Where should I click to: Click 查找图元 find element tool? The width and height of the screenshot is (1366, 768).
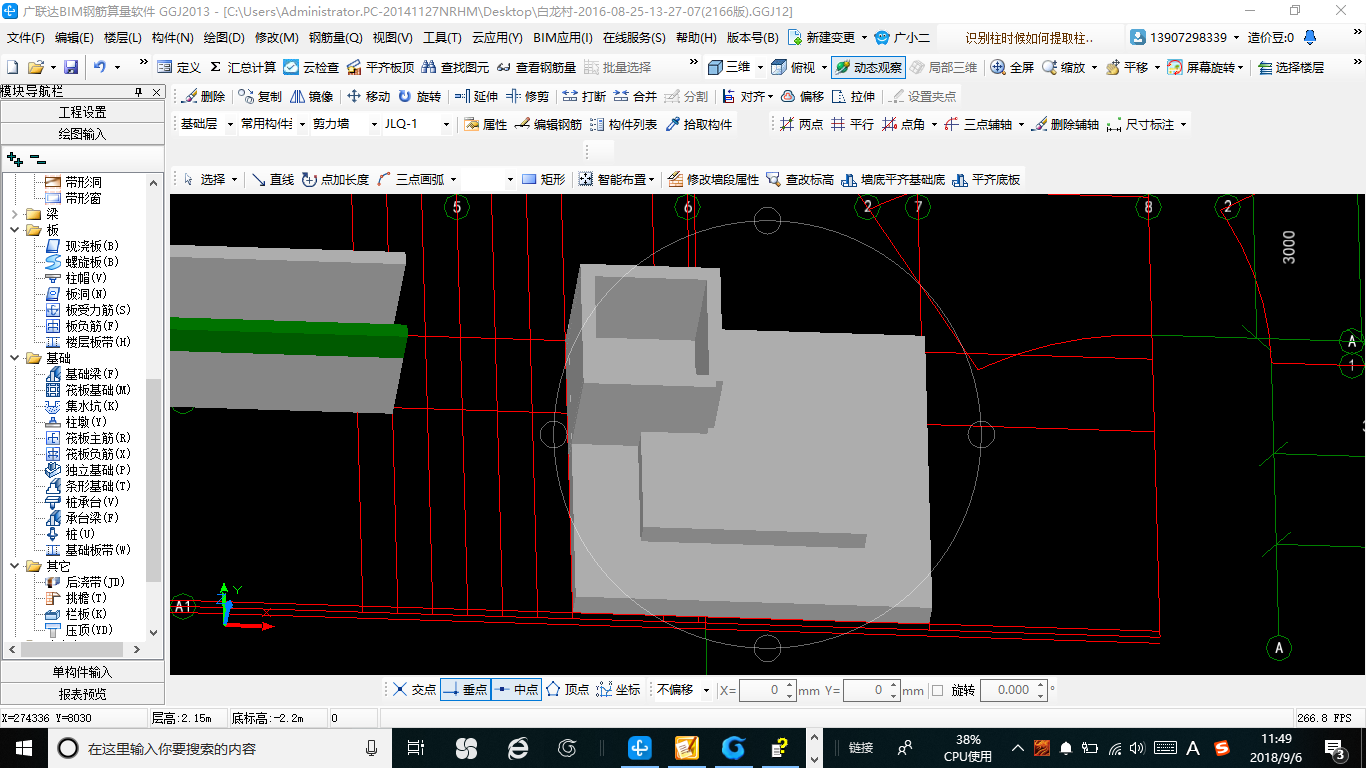pos(455,67)
